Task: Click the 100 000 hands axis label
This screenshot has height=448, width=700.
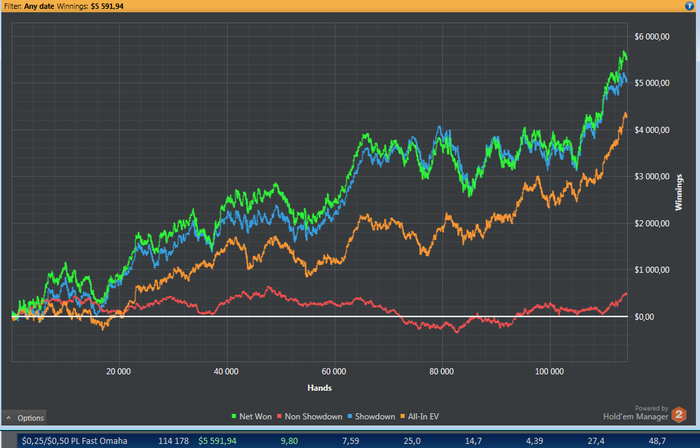Action: 550,371
